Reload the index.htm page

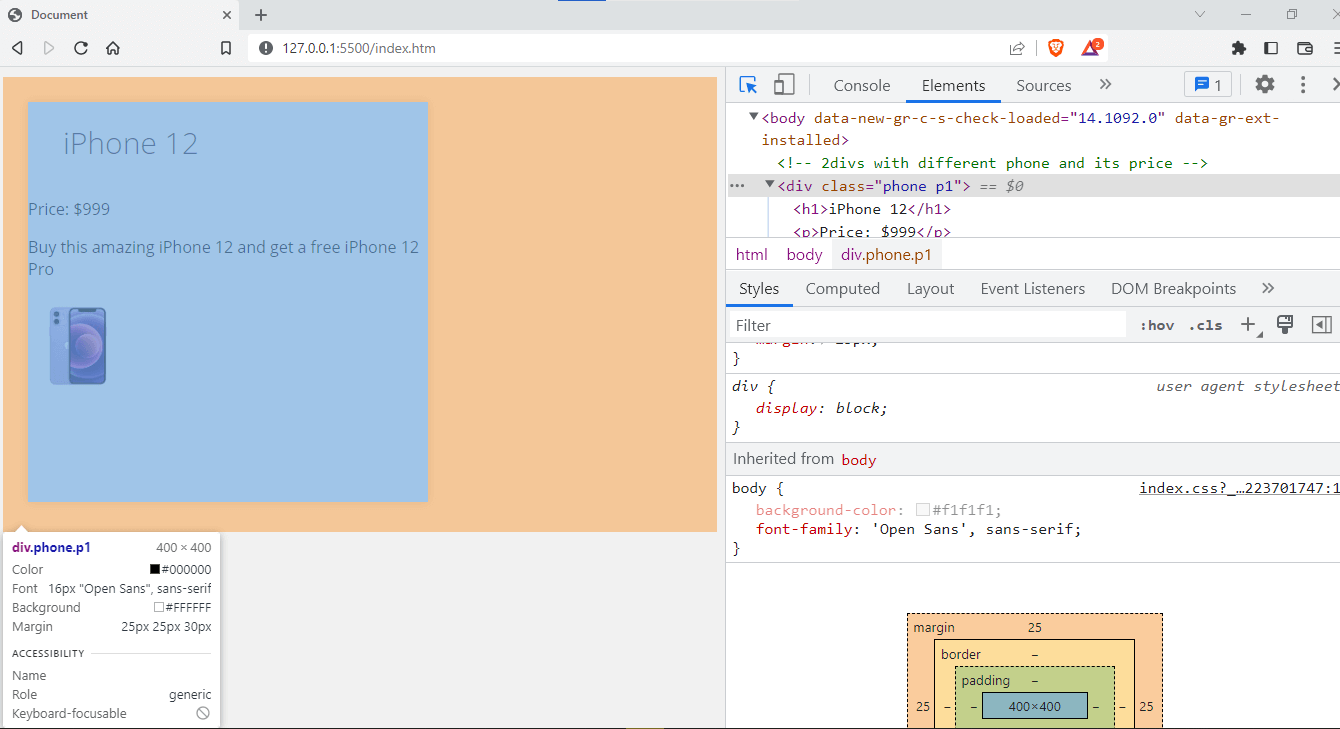[80, 47]
